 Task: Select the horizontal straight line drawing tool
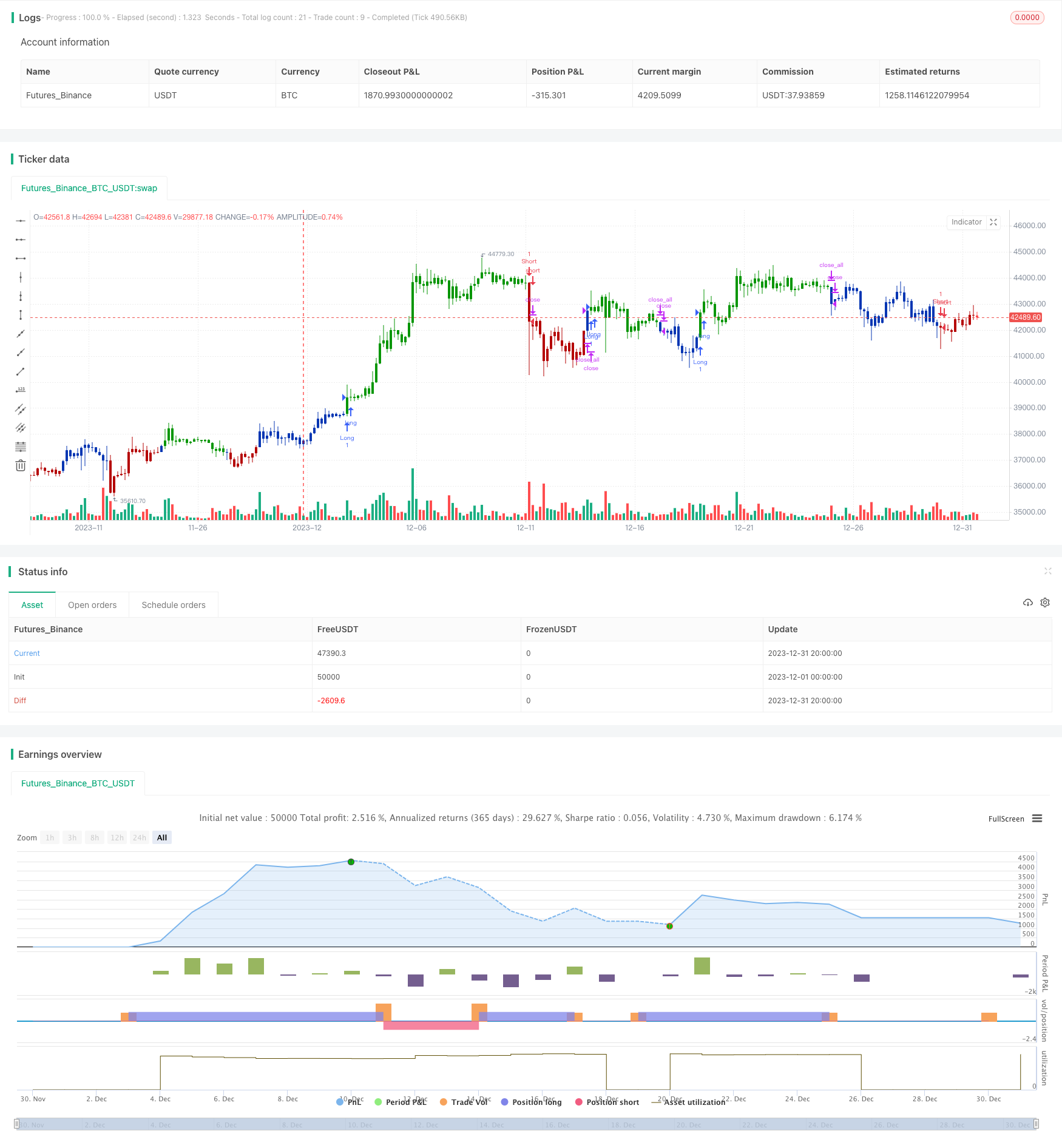coord(21,221)
